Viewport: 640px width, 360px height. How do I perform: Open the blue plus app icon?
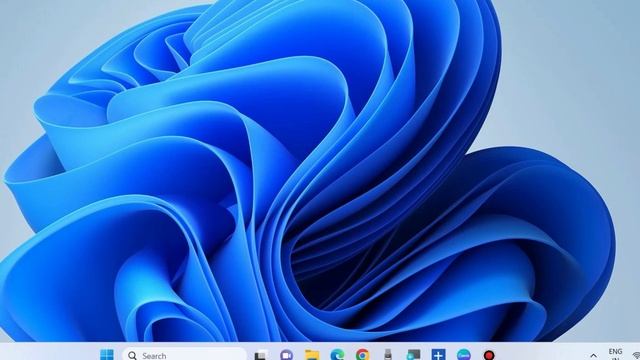[438, 355]
